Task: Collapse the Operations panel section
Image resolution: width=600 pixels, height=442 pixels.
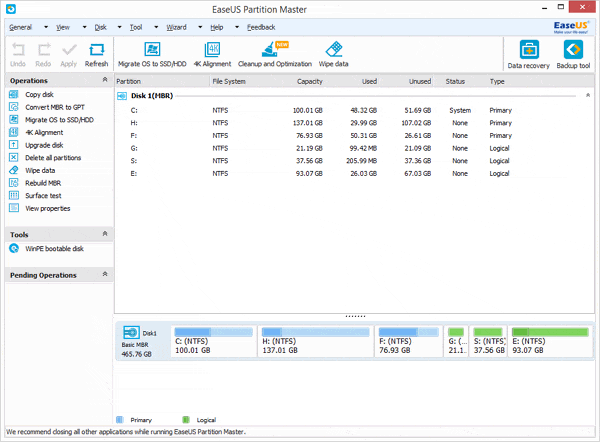Action: tap(105, 80)
